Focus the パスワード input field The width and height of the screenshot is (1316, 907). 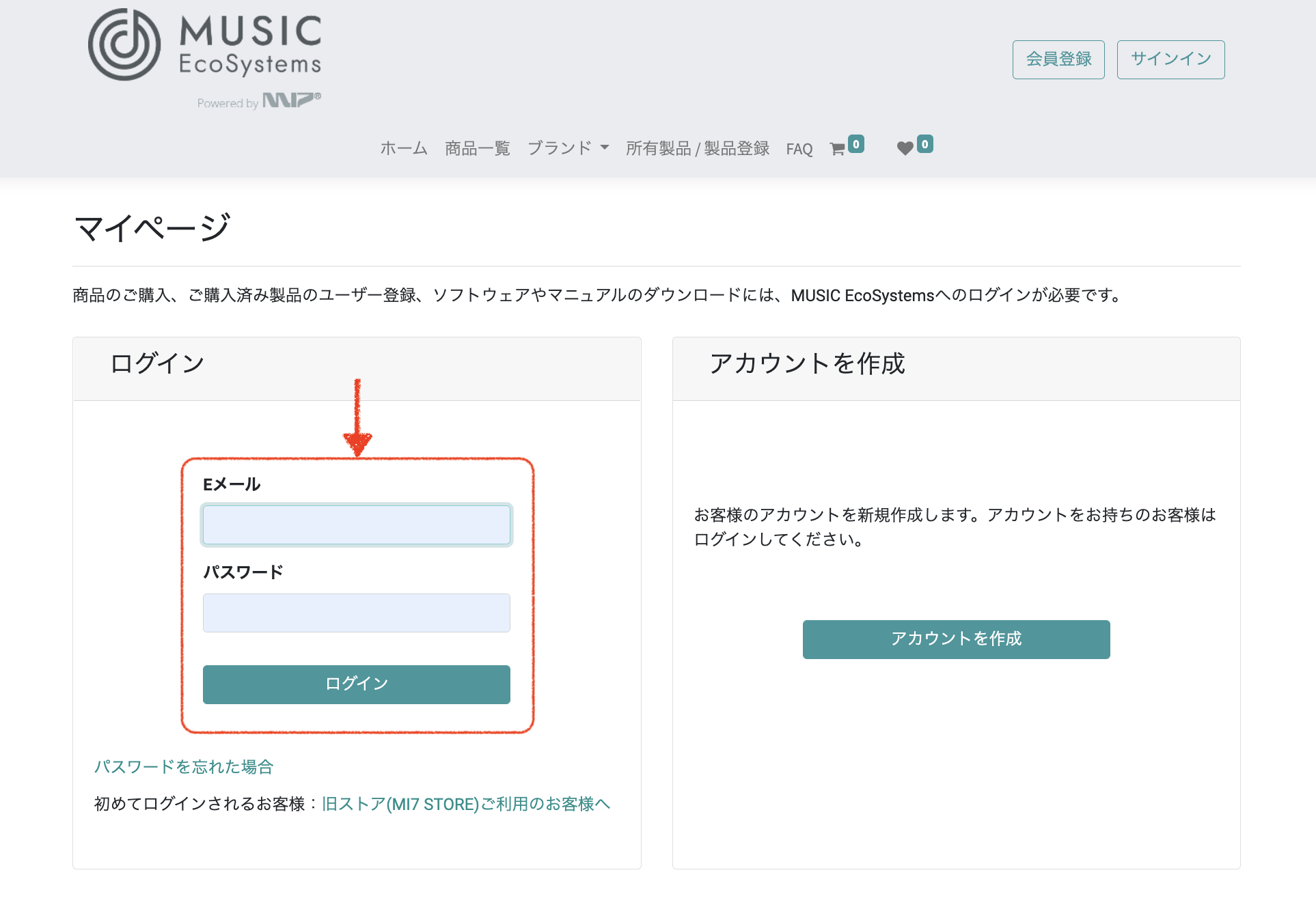(357, 613)
